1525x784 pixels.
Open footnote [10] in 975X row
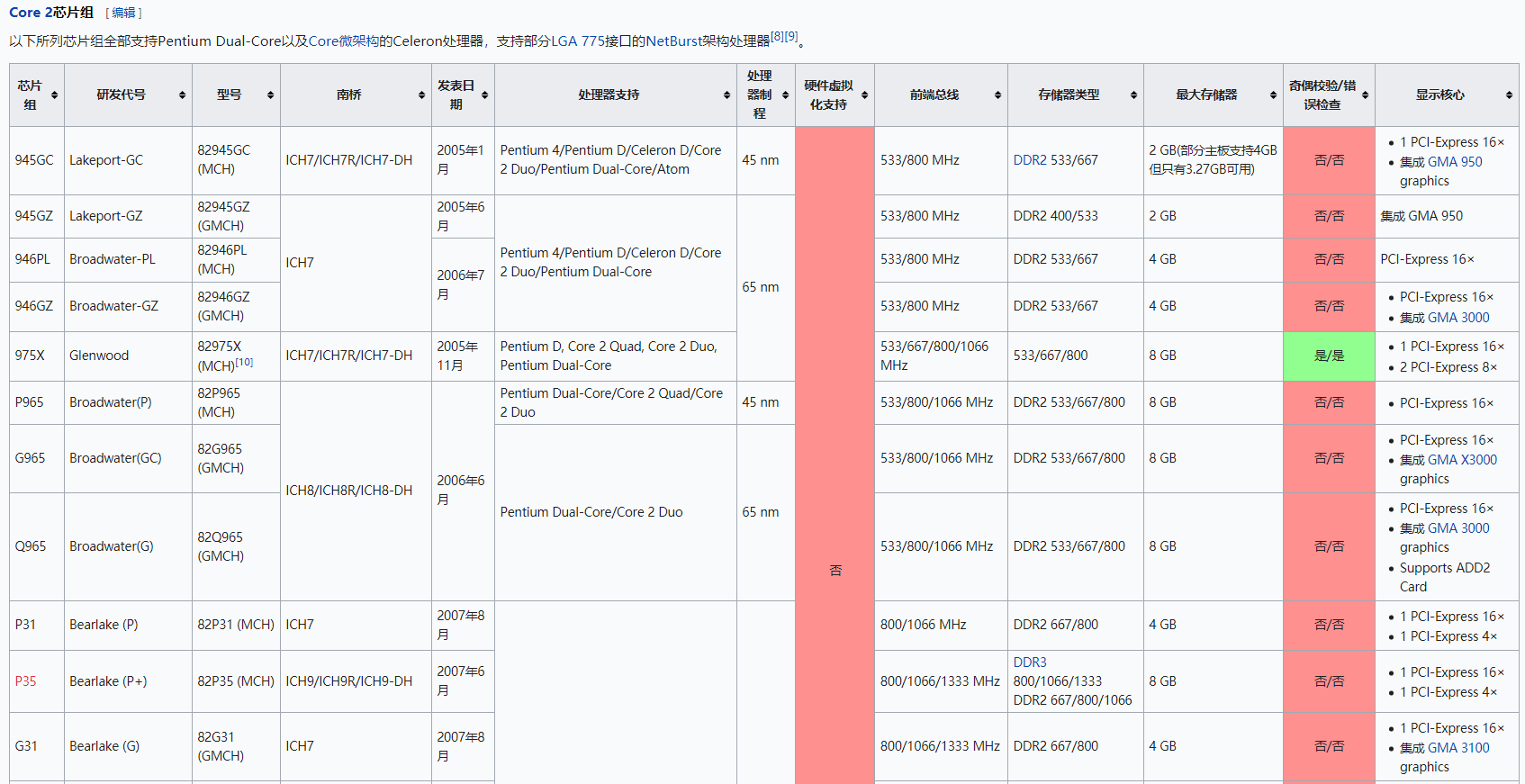pyautogui.click(x=244, y=362)
